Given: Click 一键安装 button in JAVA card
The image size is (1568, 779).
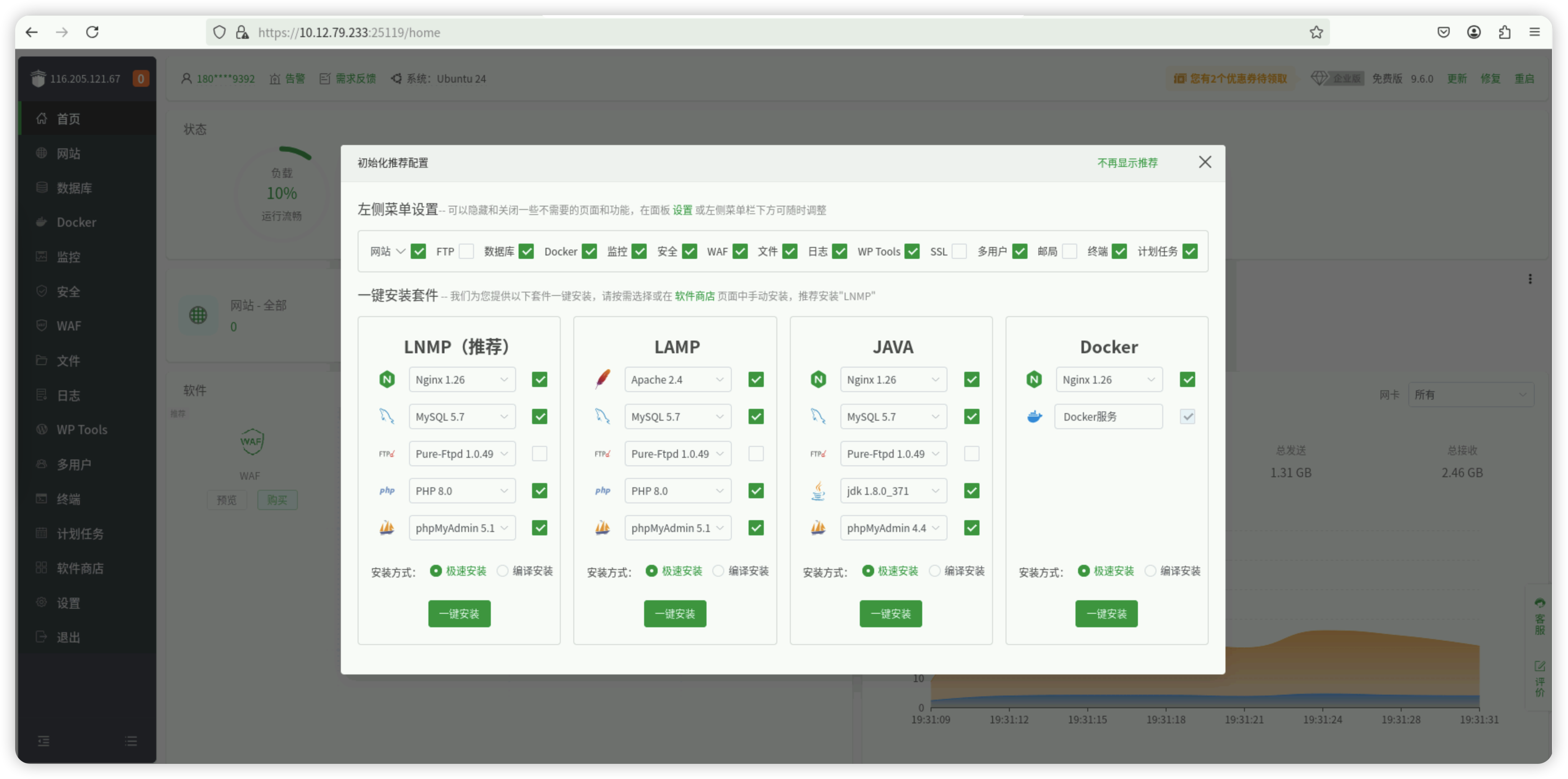Looking at the screenshot, I should [x=891, y=613].
